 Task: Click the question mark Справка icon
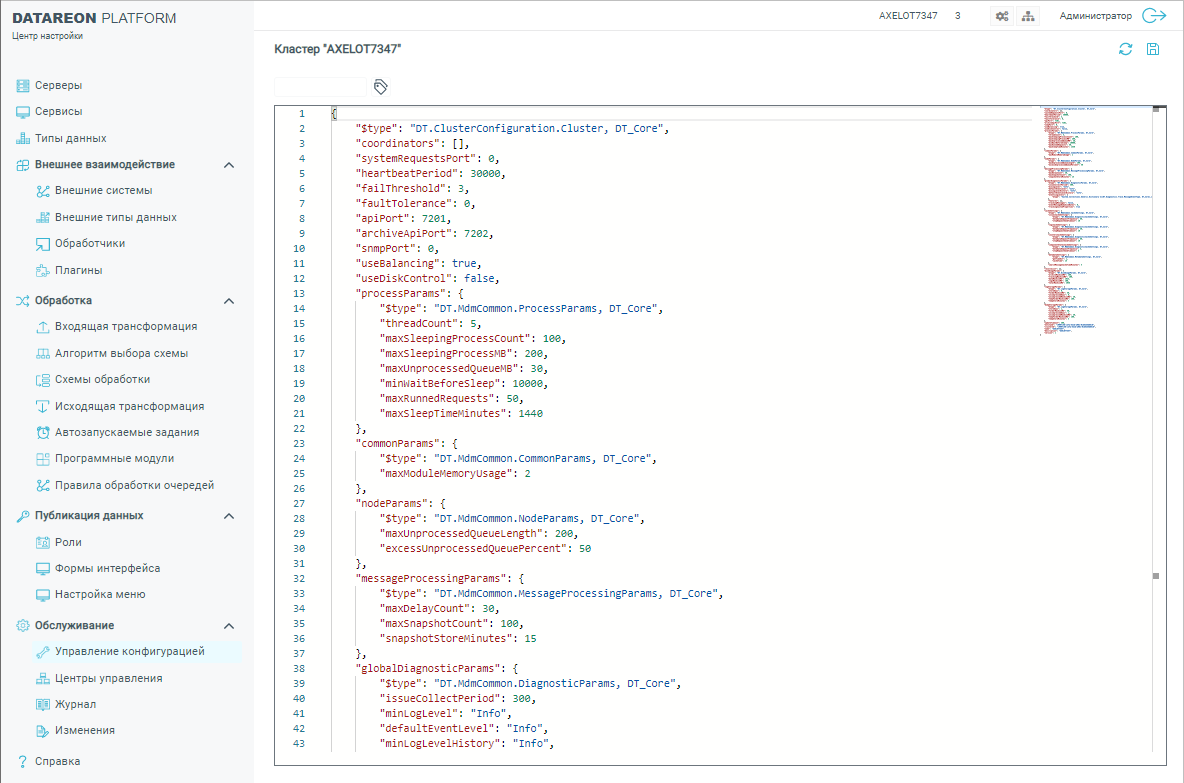coord(22,761)
